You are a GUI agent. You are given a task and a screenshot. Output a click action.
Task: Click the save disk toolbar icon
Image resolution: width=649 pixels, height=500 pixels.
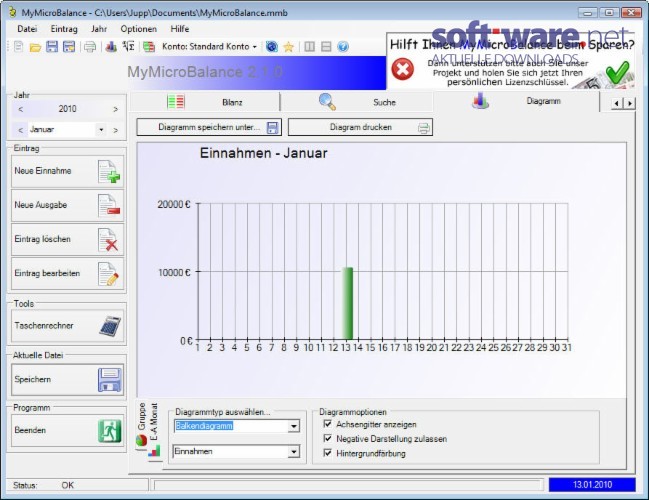52,46
